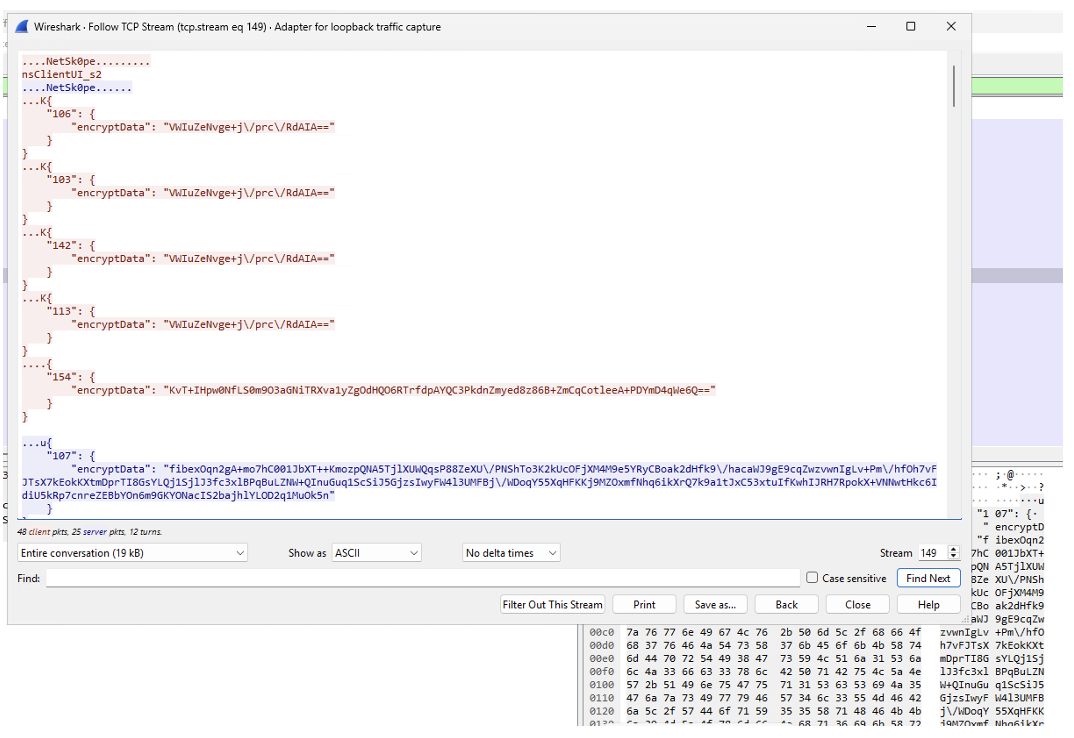Image resolution: width=1074 pixels, height=738 pixels.
Task: Click the "154": { line
Action: [71, 377]
